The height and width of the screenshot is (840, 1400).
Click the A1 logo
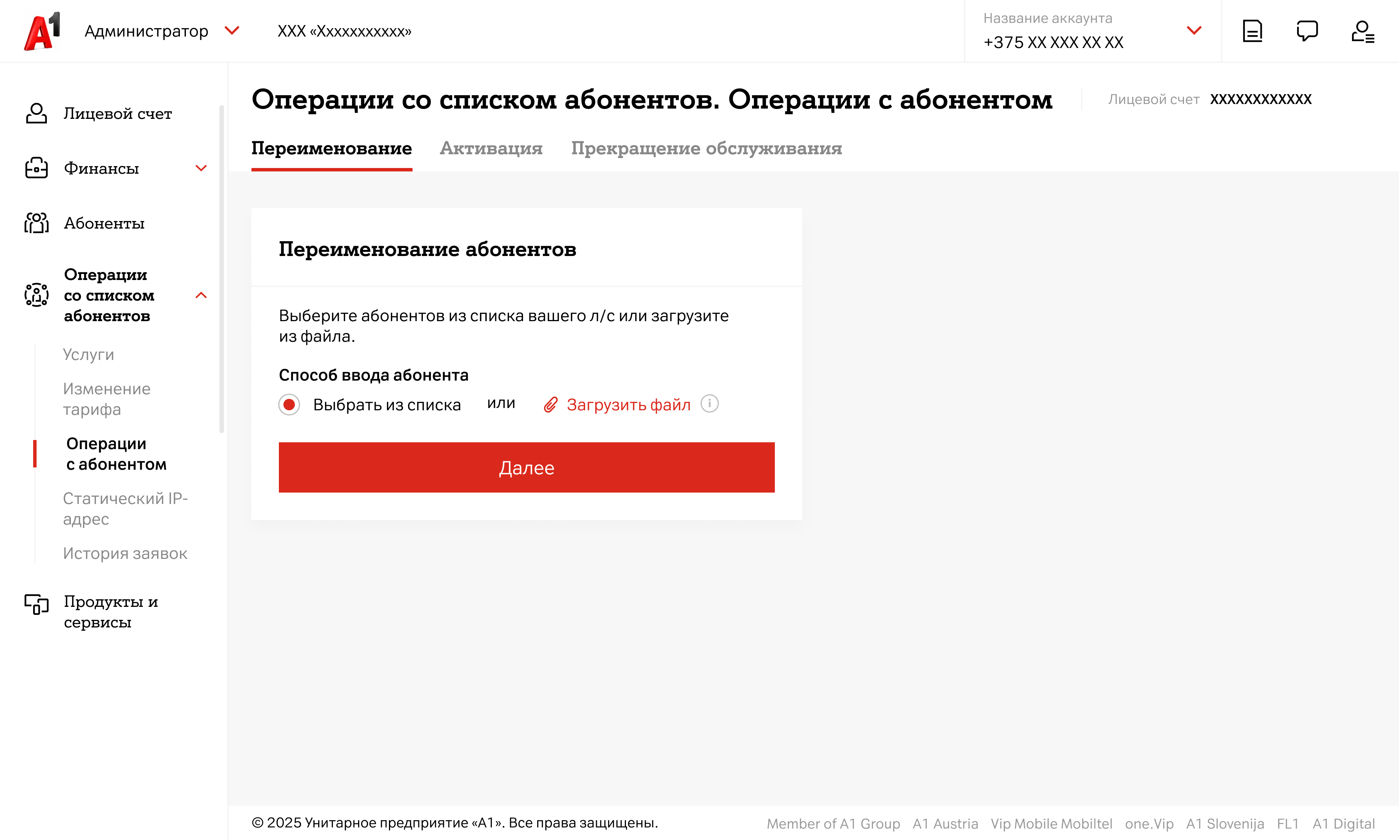tap(42, 31)
